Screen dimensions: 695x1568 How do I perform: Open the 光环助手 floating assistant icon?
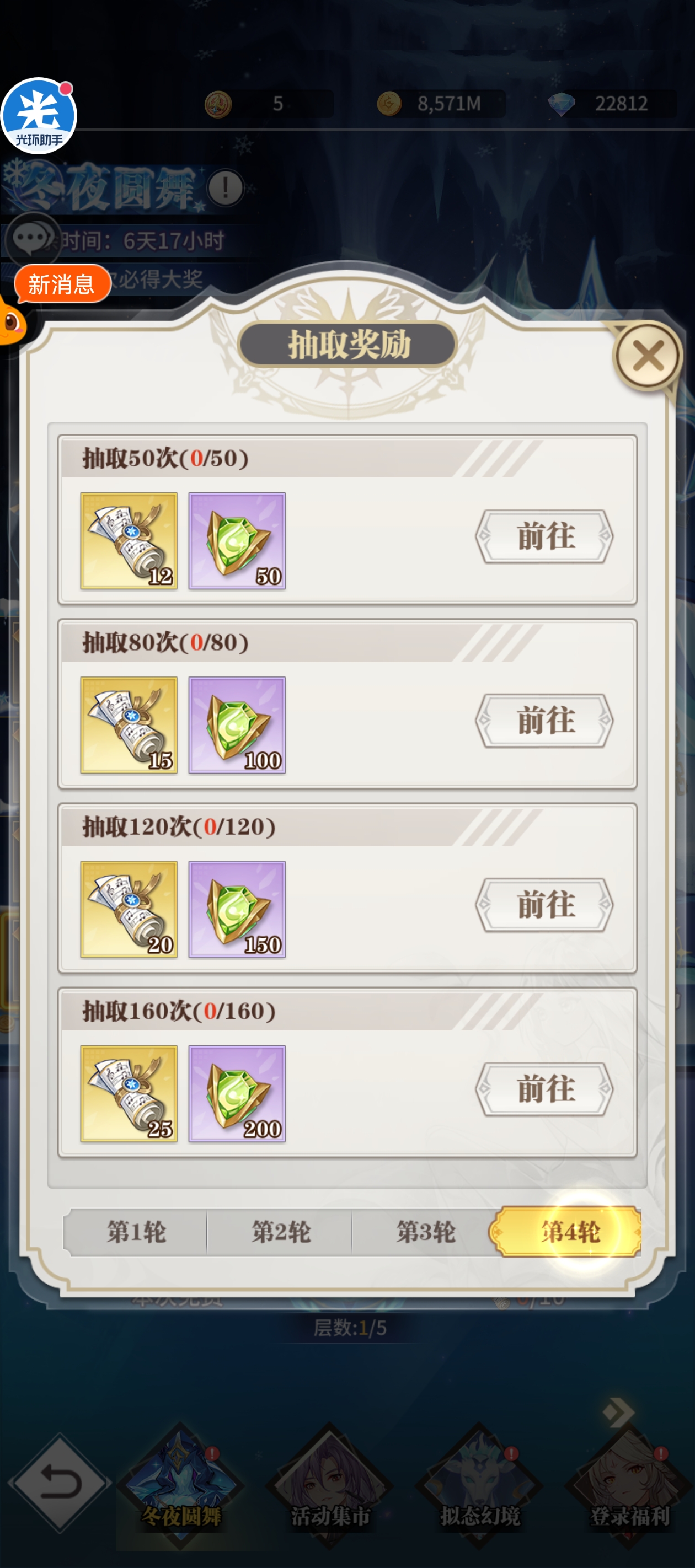pyautogui.click(x=39, y=116)
